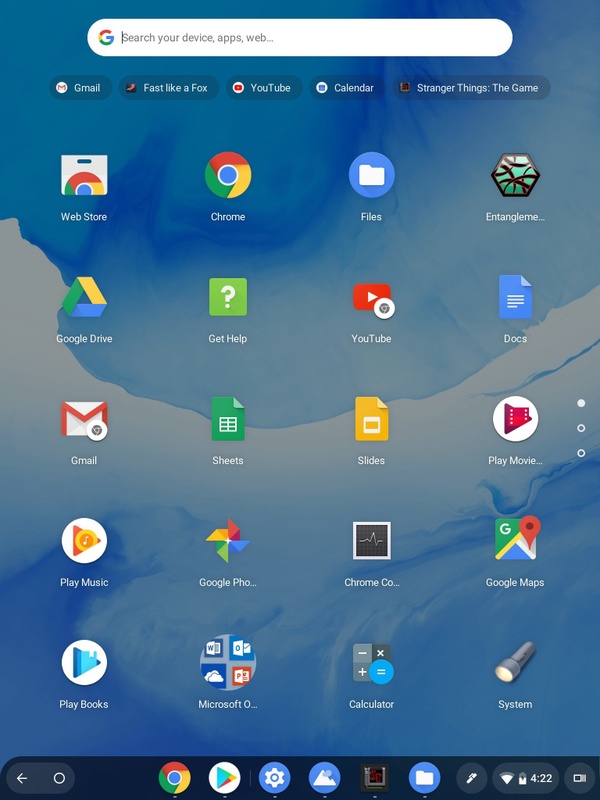This screenshot has width=600, height=800.
Task: Switch to the third launcher page dot
Action: point(581,453)
